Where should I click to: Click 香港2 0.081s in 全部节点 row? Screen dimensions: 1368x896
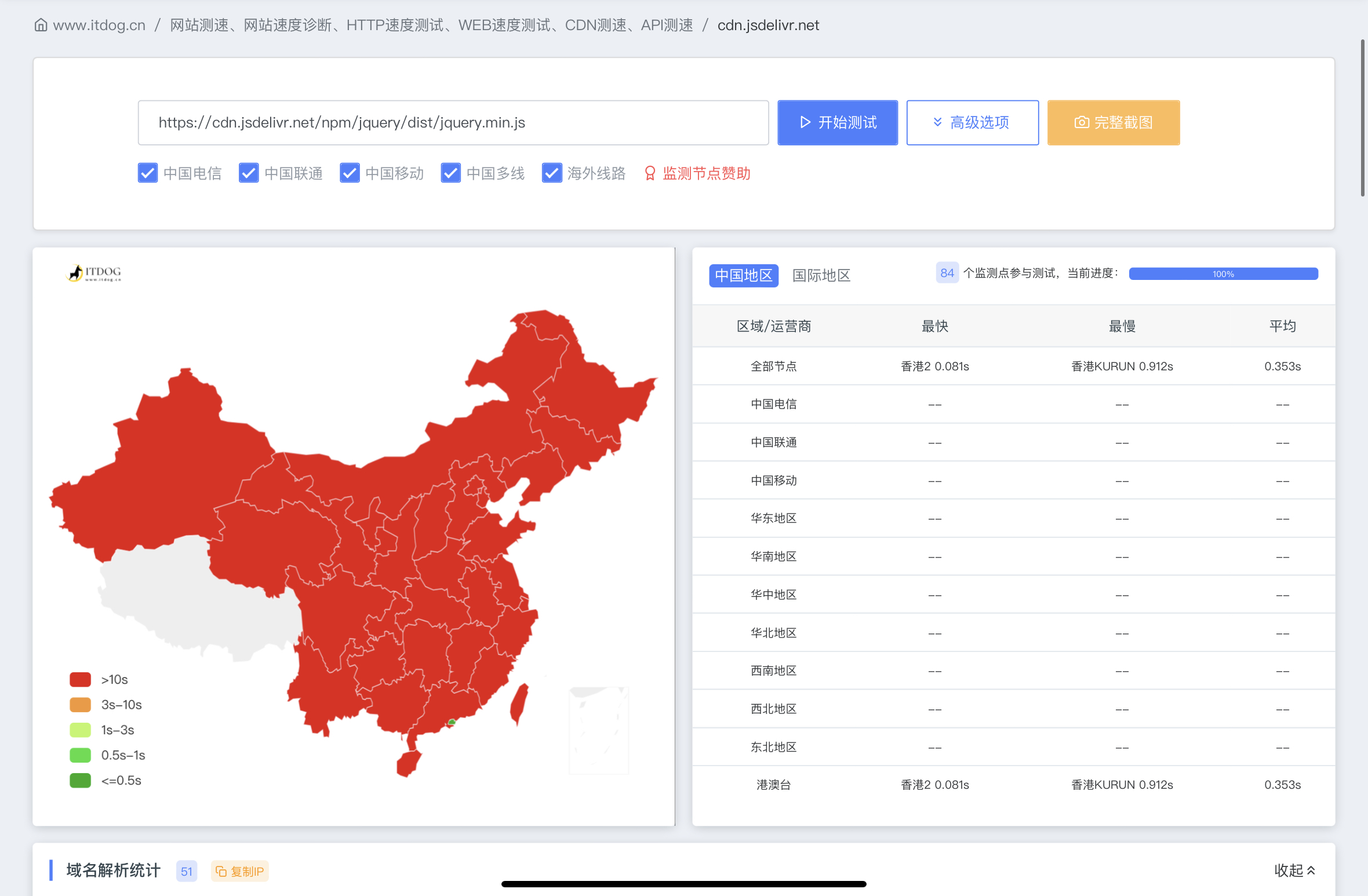pyautogui.click(x=934, y=366)
